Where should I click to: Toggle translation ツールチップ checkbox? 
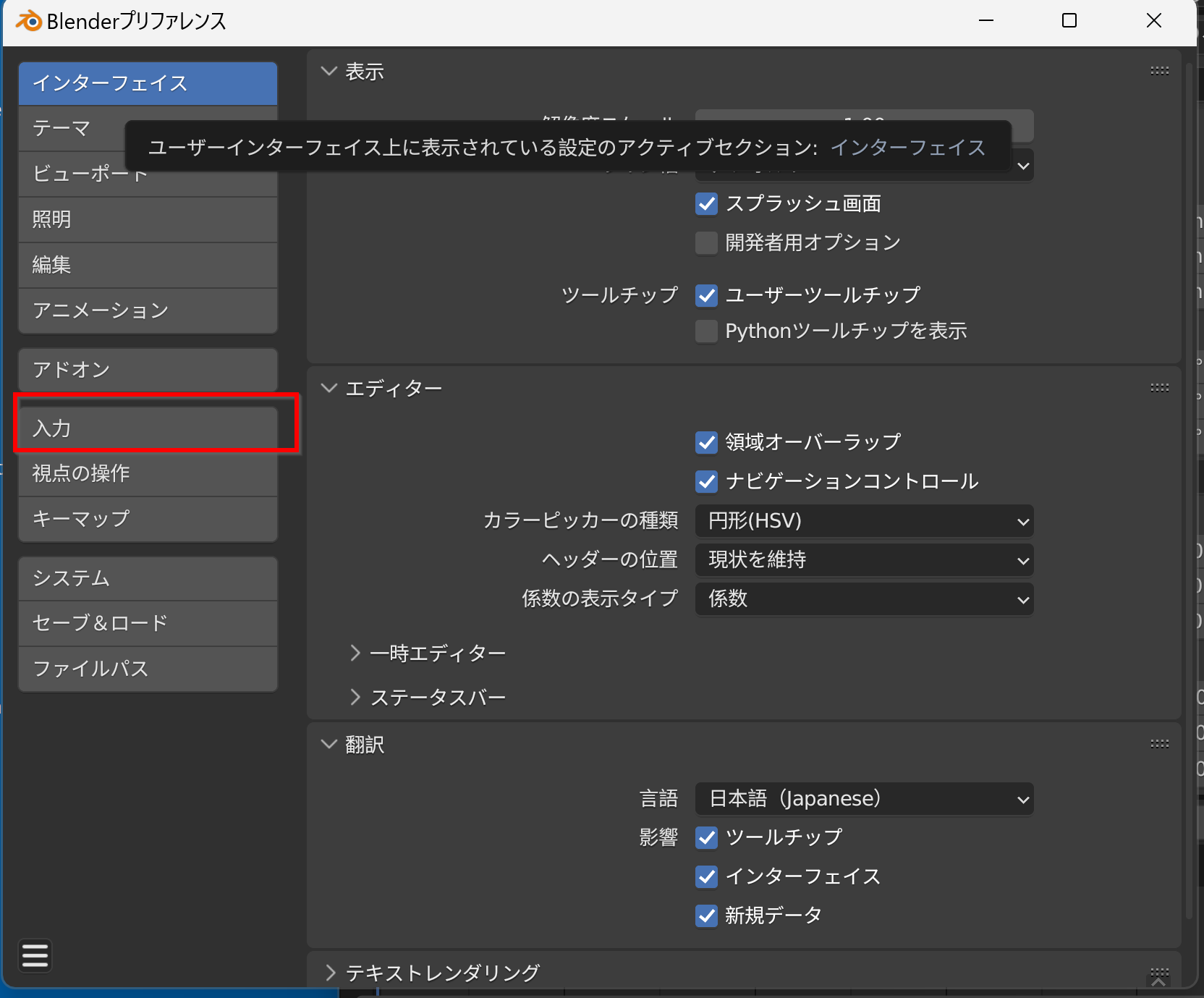(x=706, y=837)
